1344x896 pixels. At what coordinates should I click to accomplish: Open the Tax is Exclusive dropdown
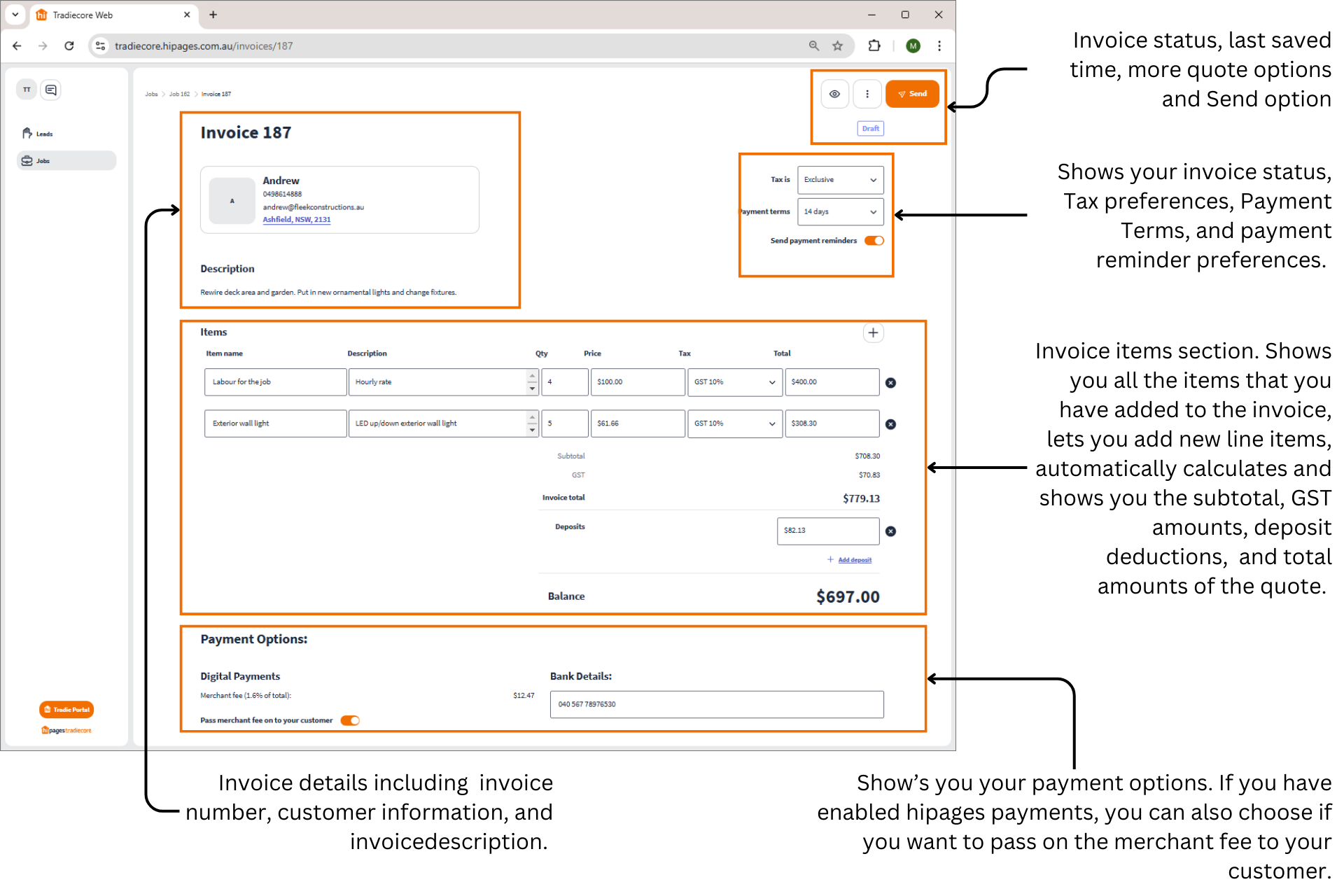tap(840, 180)
